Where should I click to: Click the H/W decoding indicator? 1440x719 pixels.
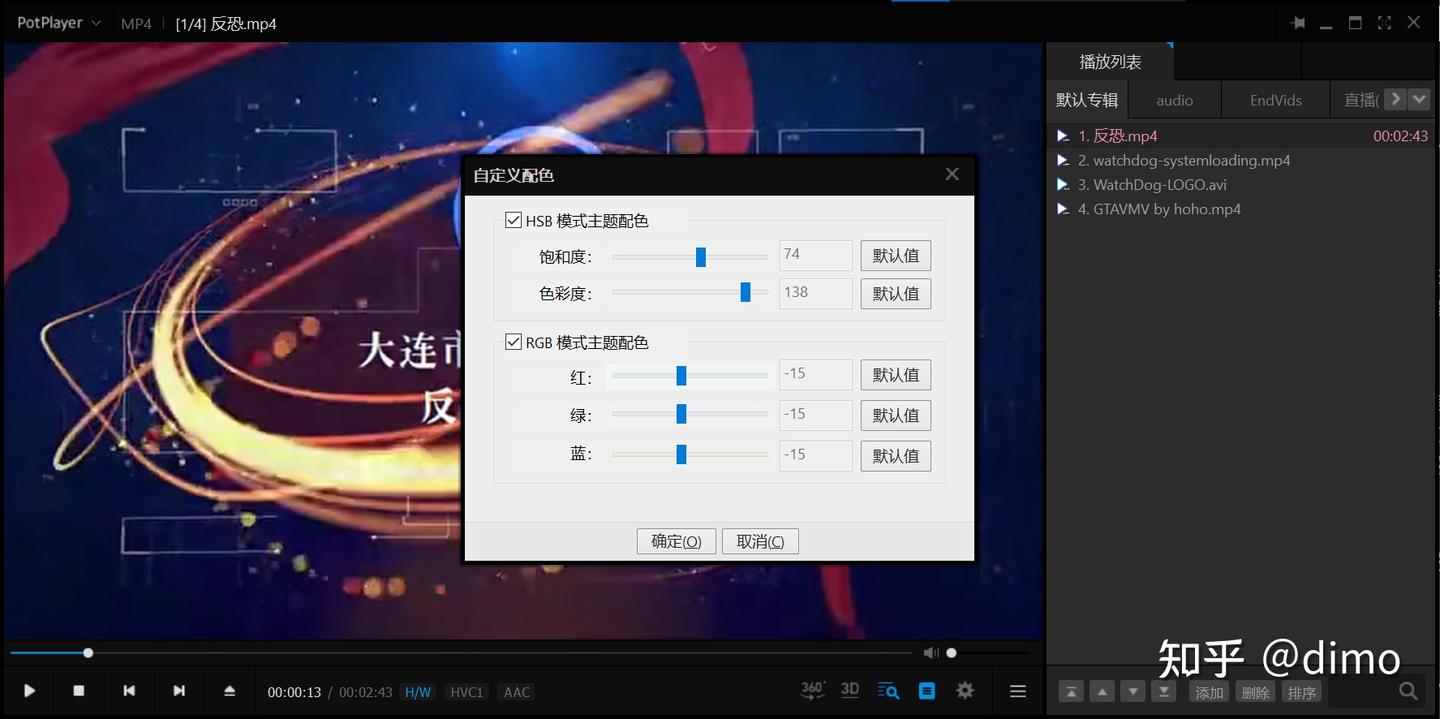tap(417, 691)
